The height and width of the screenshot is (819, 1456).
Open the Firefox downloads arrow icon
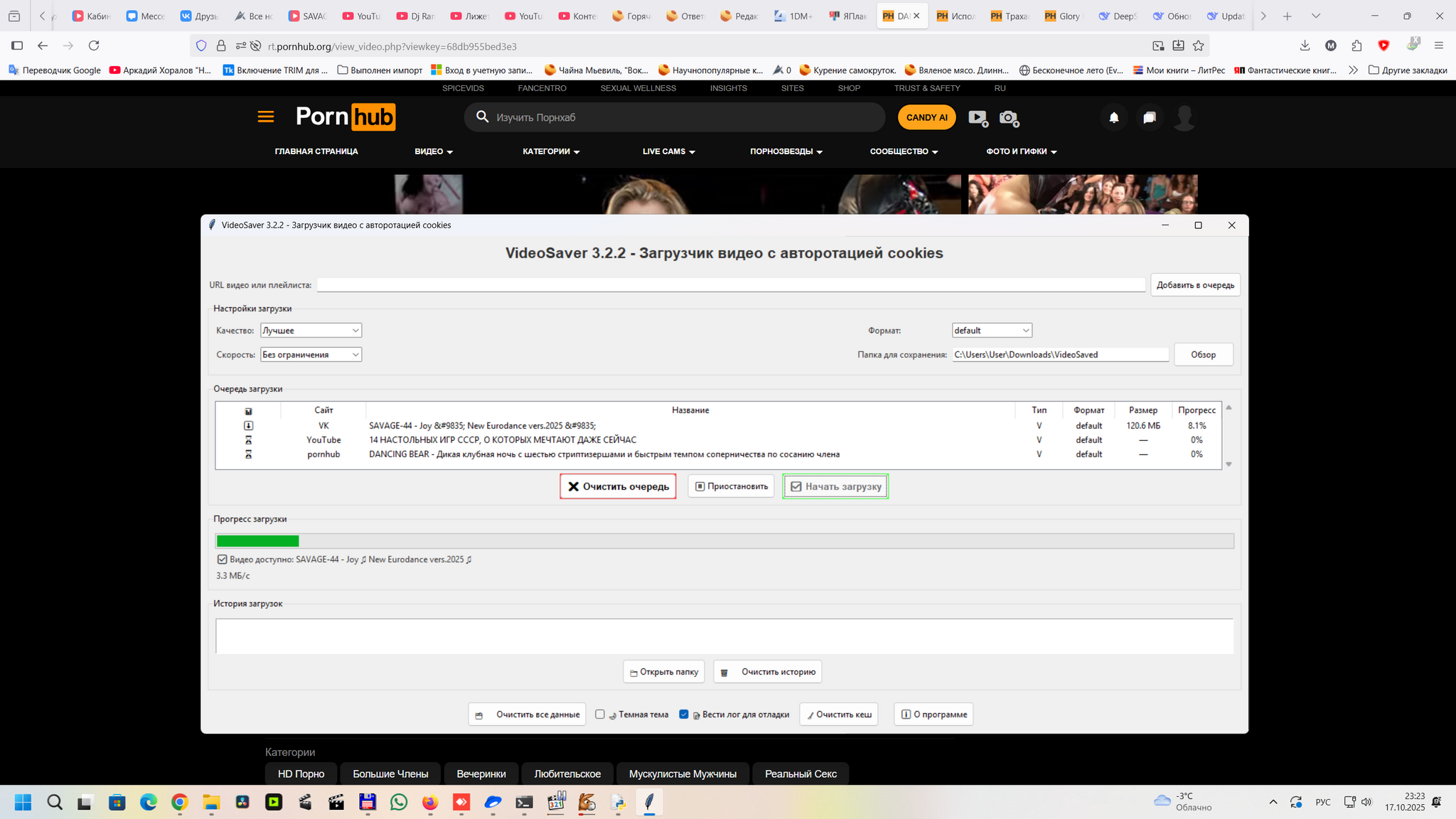(x=1305, y=45)
